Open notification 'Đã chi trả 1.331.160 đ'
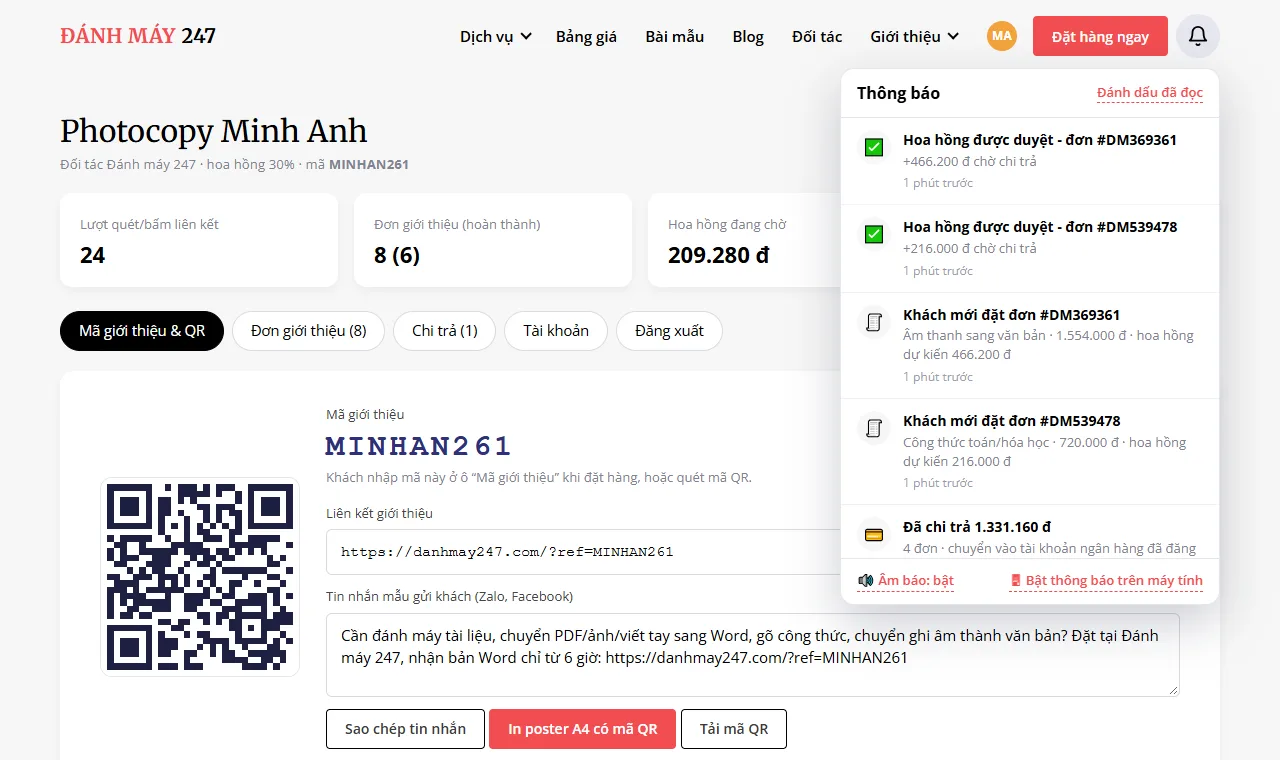The width and height of the screenshot is (1280, 760). (x=1030, y=531)
